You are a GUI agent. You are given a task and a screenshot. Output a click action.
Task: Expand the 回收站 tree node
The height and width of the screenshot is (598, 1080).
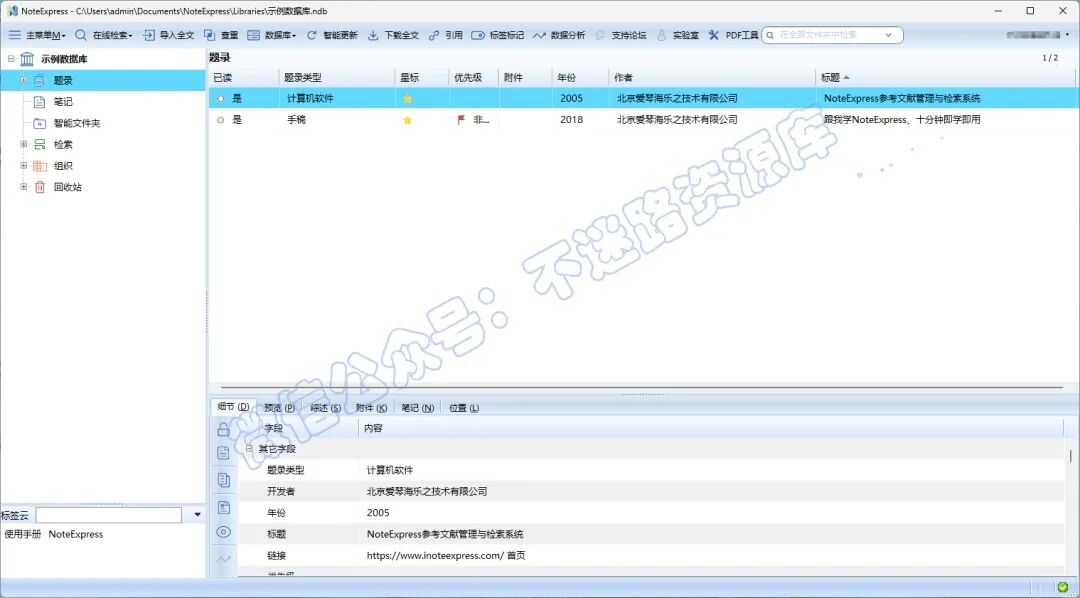pyautogui.click(x=23, y=187)
